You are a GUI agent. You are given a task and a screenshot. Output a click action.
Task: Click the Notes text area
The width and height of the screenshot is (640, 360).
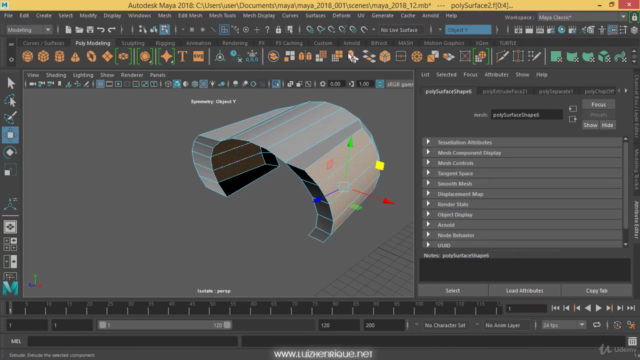(525, 270)
